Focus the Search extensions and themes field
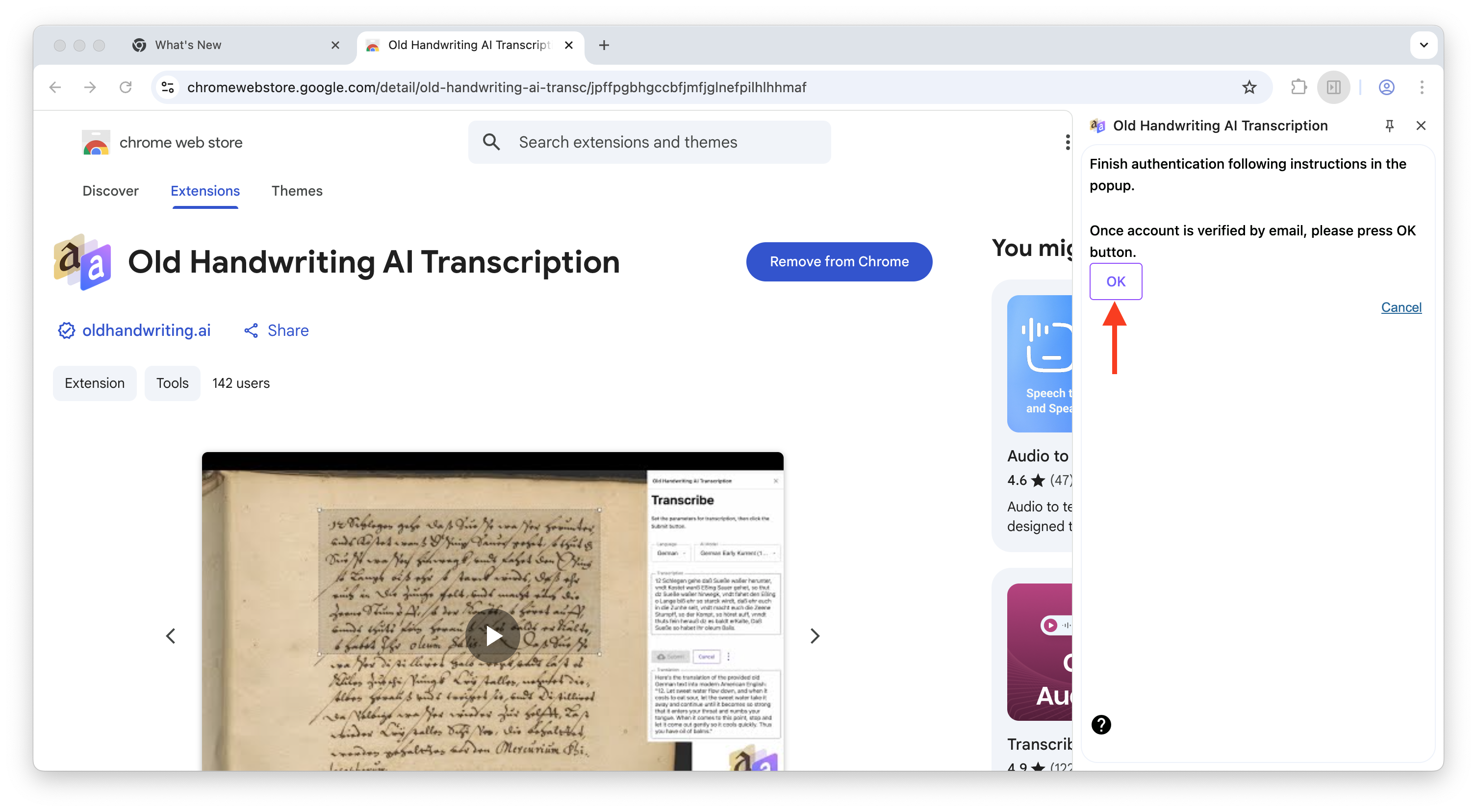Screen dimensions: 1477x812 (x=649, y=142)
